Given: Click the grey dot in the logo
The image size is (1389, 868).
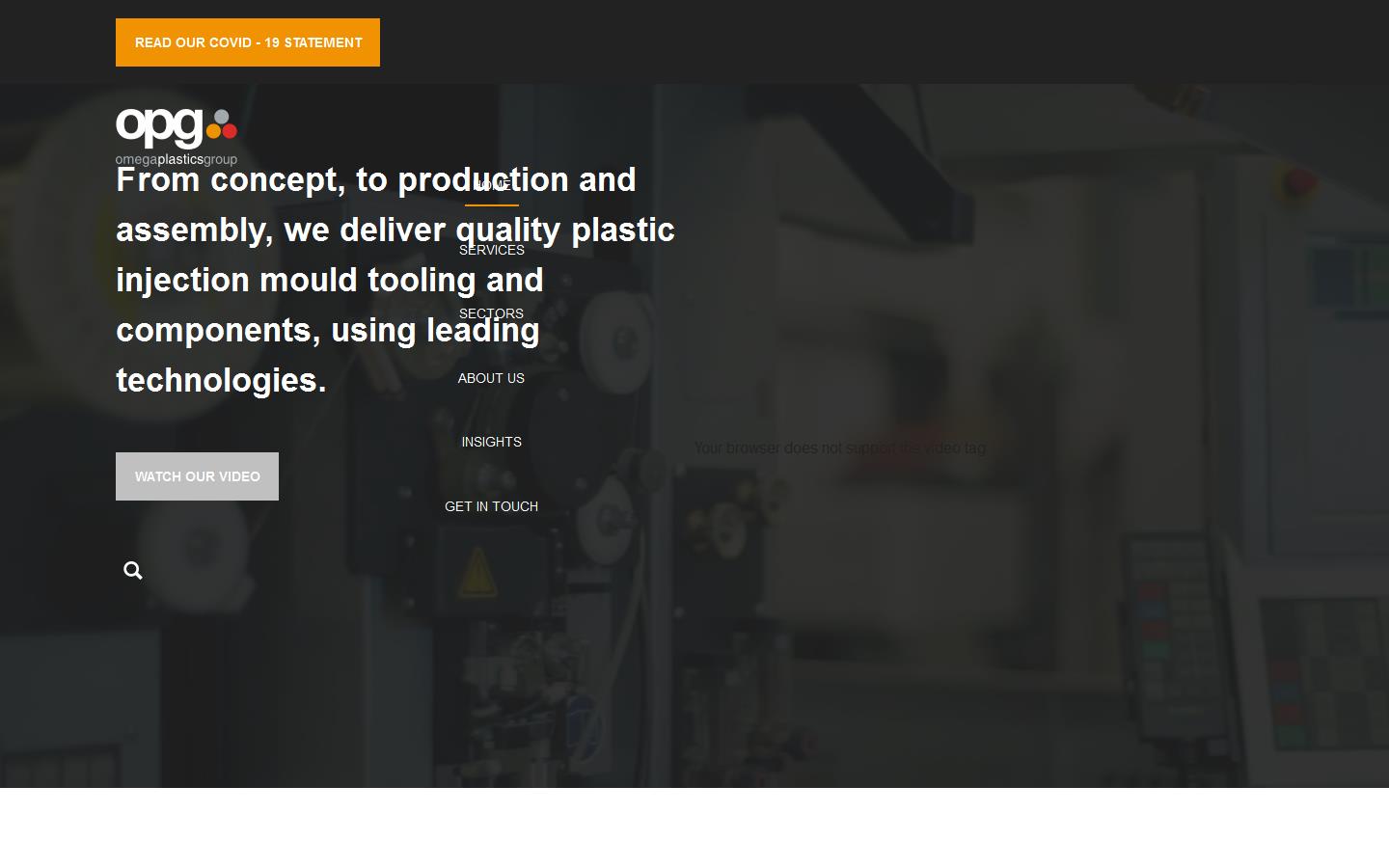Looking at the screenshot, I should 221,117.
